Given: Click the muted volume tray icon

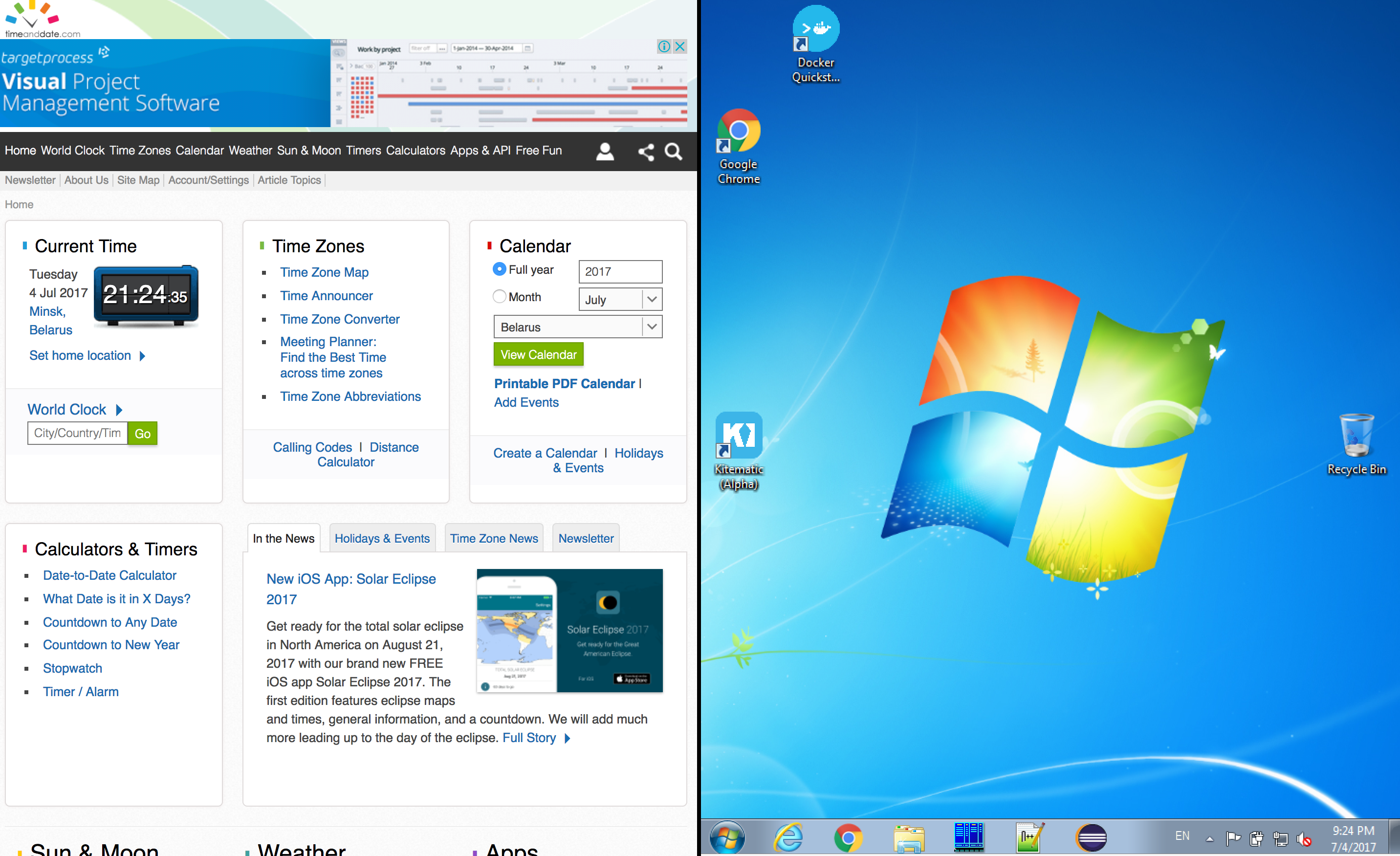Looking at the screenshot, I should 1304,838.
